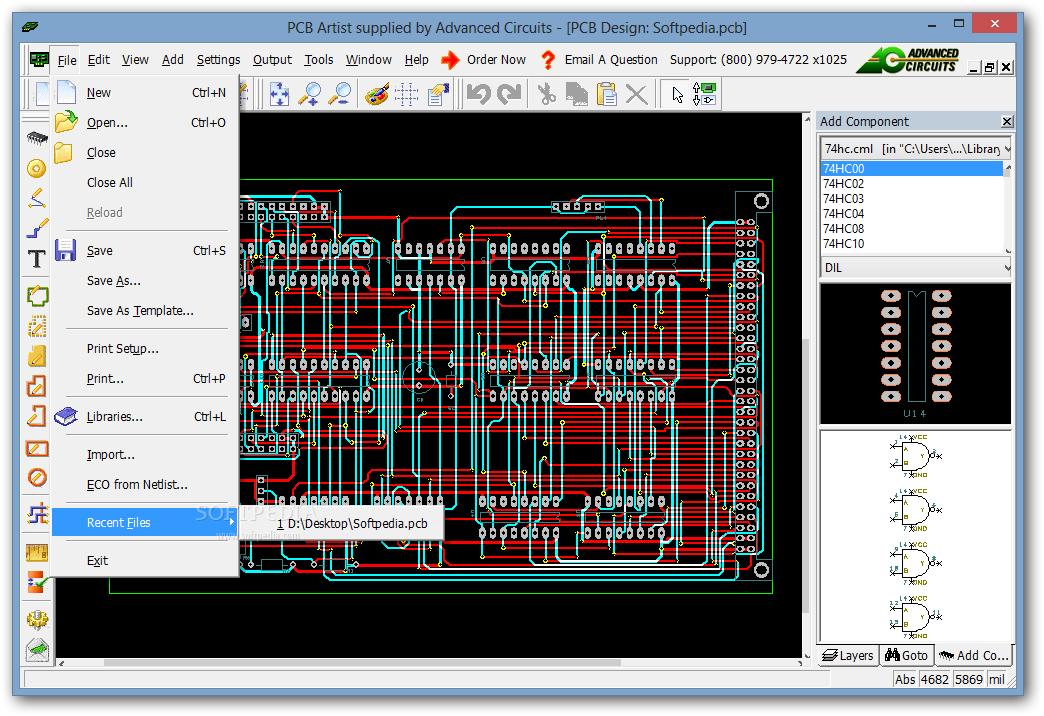The height and width of the screenshot is (716, 1044).
Task: Select 74HC10 in the component list
Action: pos(912,244)
